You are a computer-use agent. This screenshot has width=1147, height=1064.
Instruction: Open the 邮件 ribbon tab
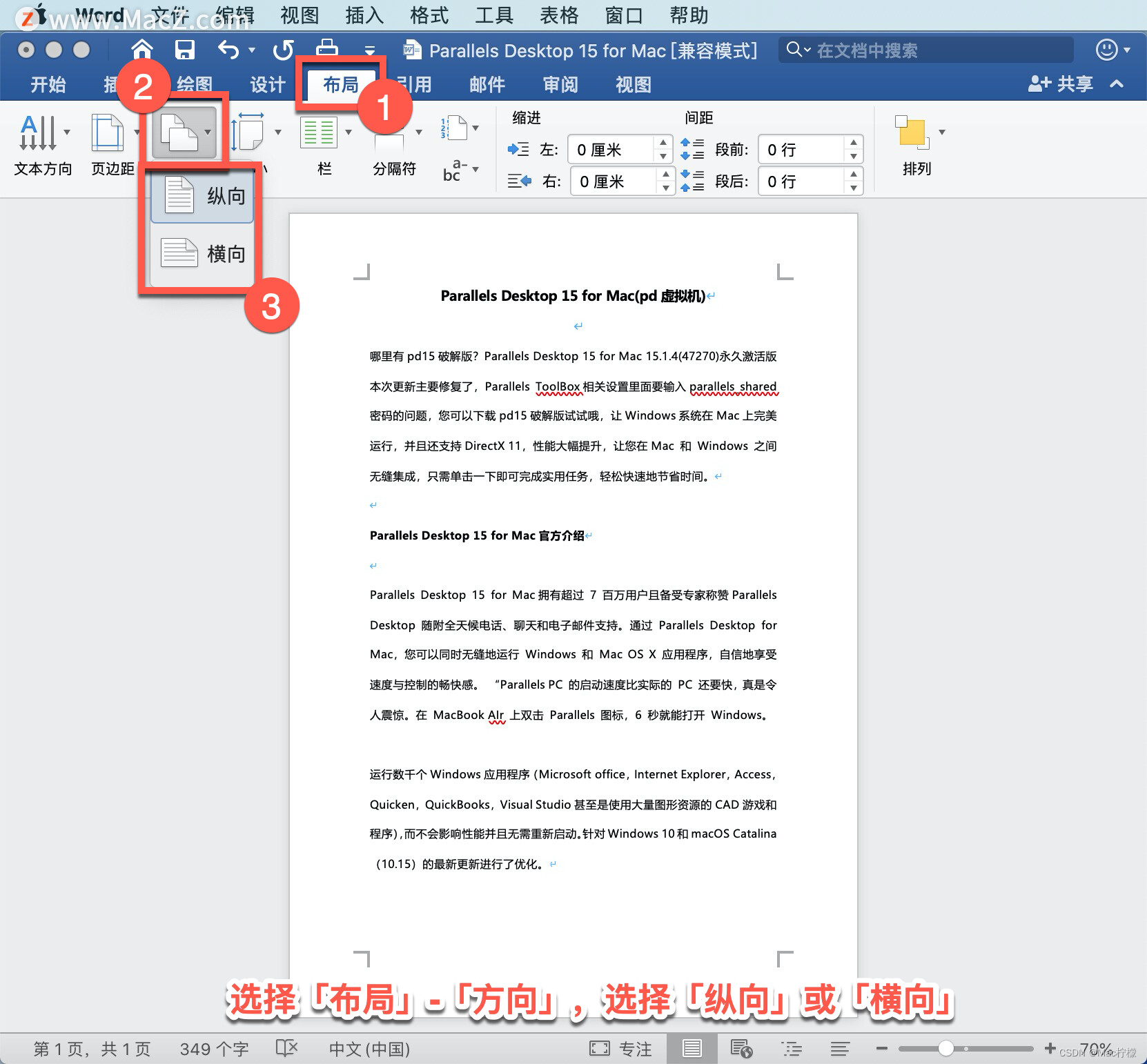[487, 84]
